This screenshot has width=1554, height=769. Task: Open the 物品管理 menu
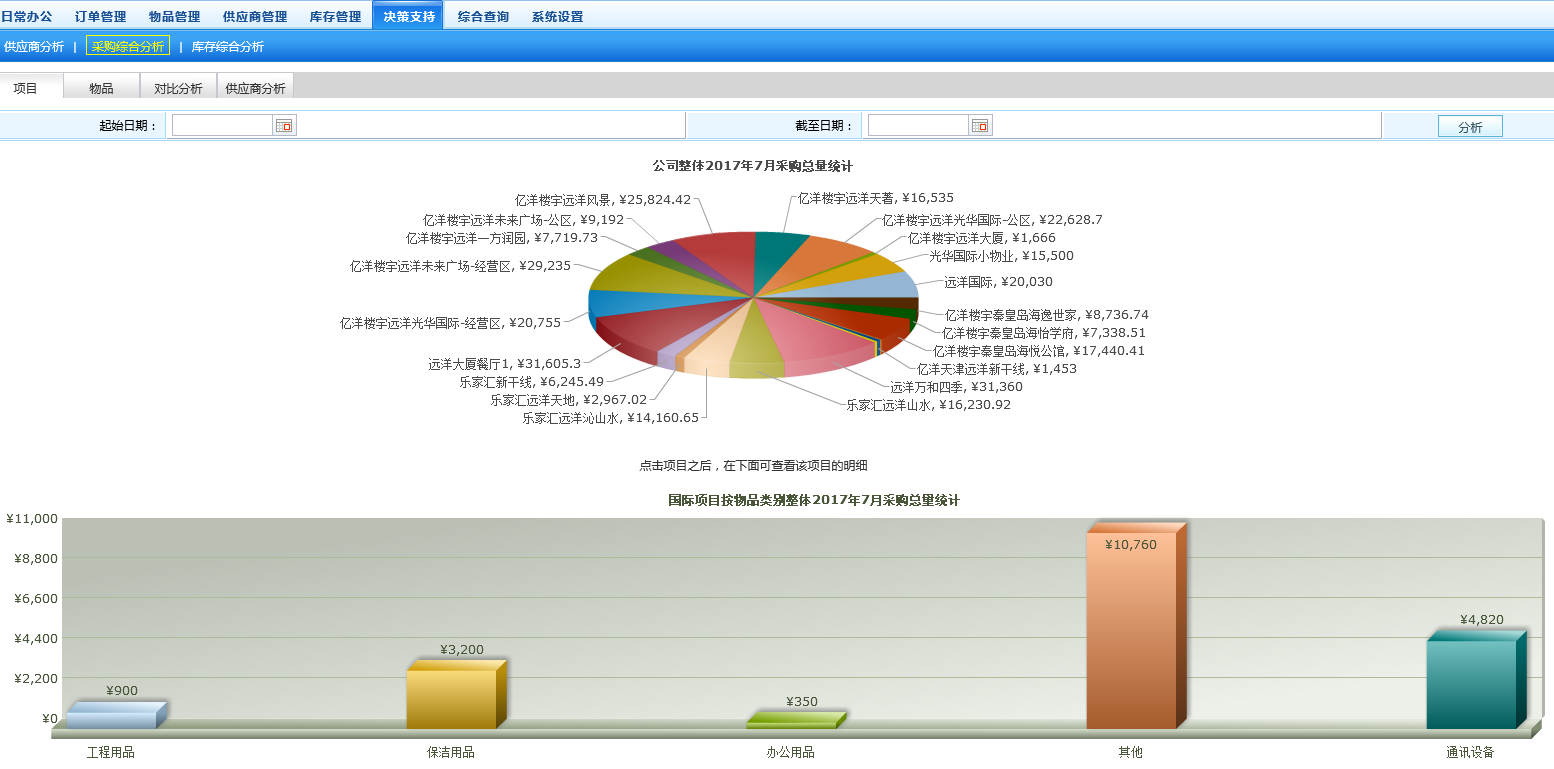click(174, 16)
